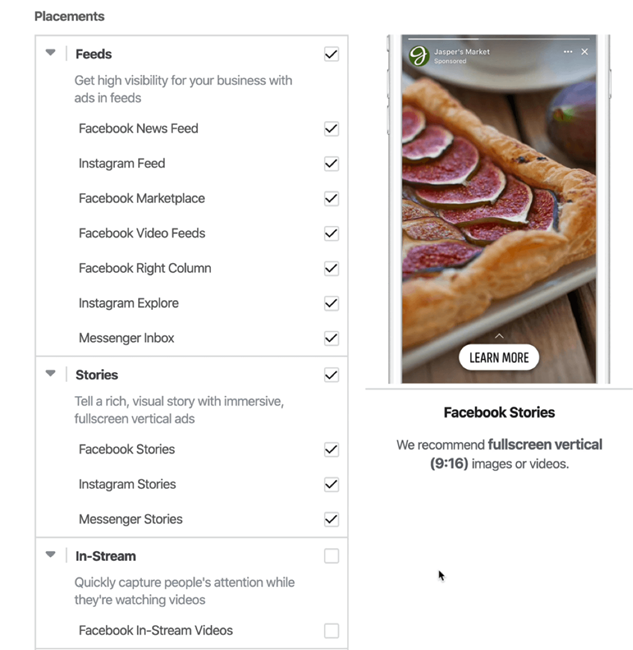
Task: Open the three-dot options in story preview
Action: [x=568, y=52]
